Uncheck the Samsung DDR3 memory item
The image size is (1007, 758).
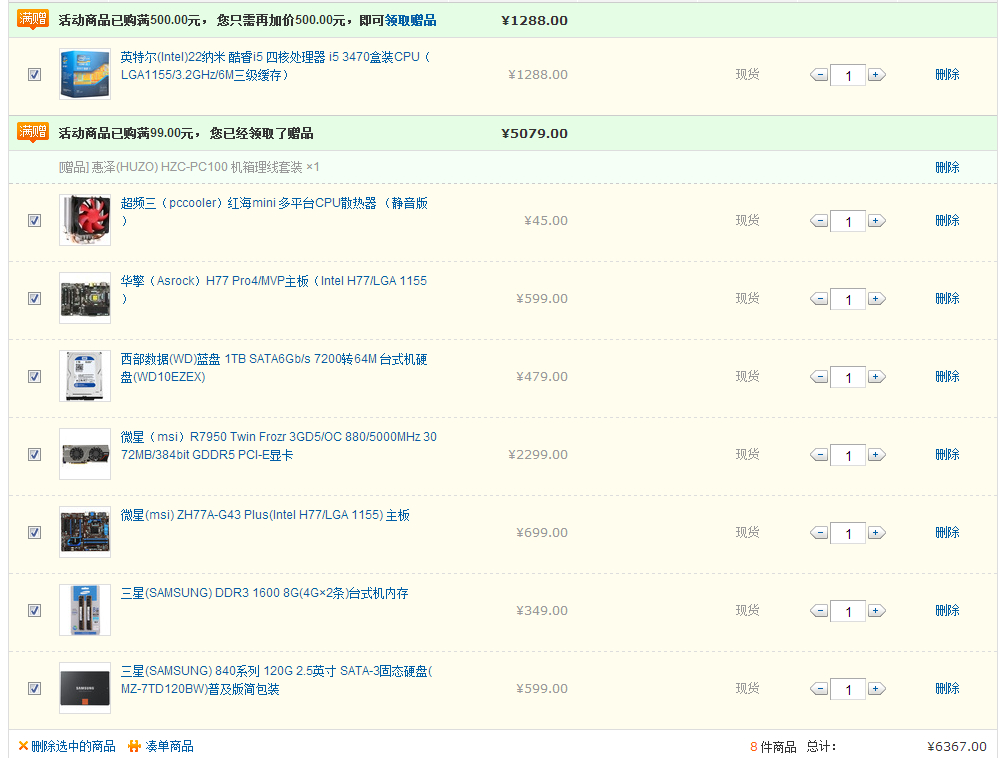coord(35,610)
